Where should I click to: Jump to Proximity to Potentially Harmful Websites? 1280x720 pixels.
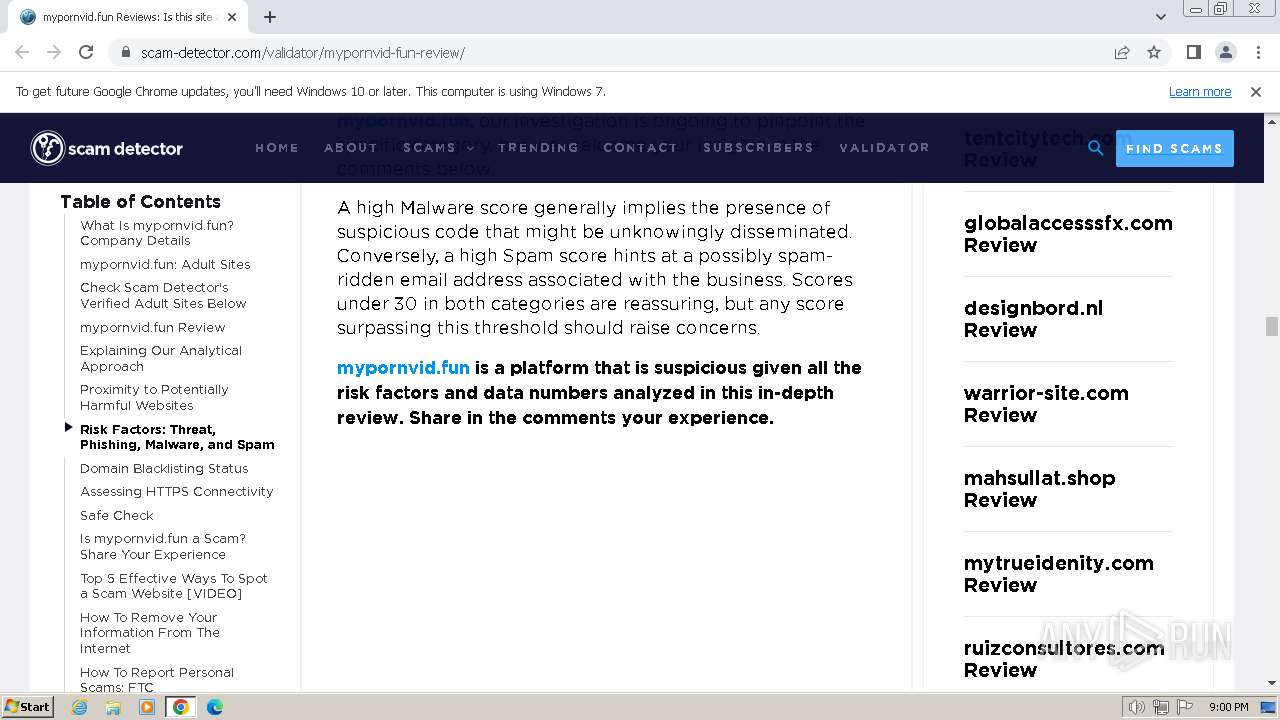click(x=154, y=397)
